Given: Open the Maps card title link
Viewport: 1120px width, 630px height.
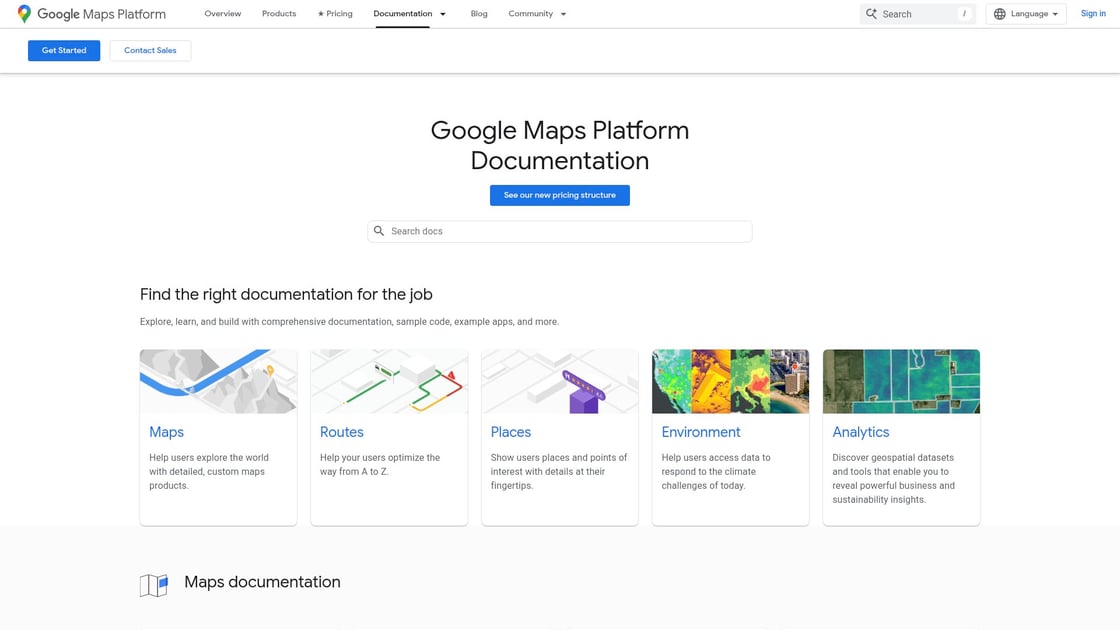Looking at the screenshot, I should (x=166, y=432).
